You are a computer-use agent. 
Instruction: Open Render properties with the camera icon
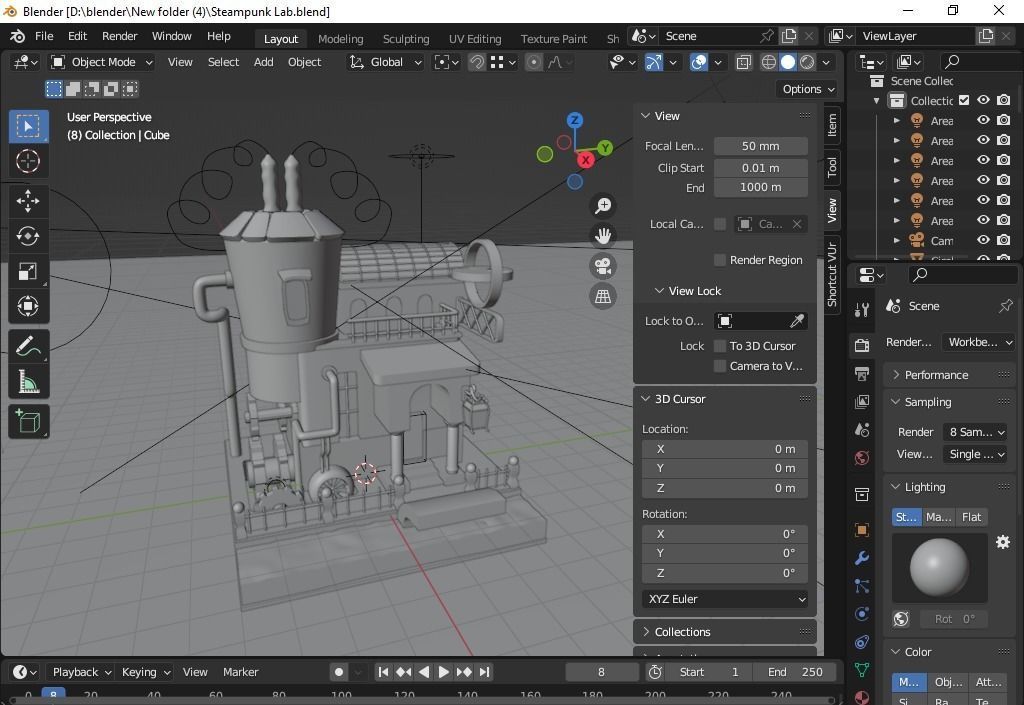(x=861, y=343)
